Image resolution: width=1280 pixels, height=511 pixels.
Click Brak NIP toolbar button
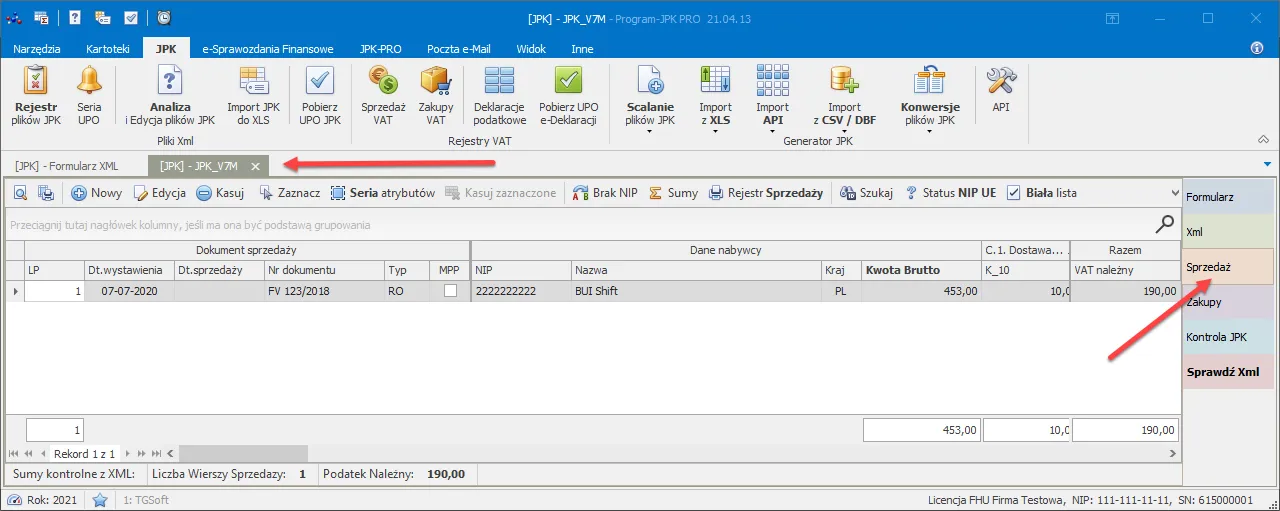605,193
